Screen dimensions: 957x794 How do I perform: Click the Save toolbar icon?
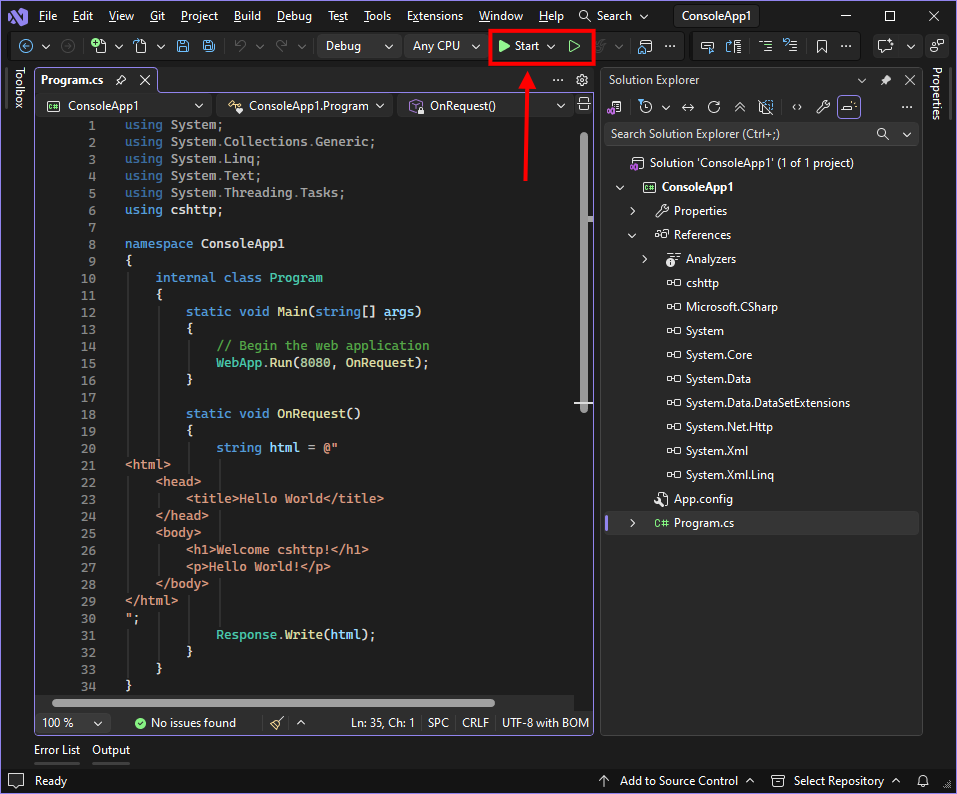click(182, 46)
